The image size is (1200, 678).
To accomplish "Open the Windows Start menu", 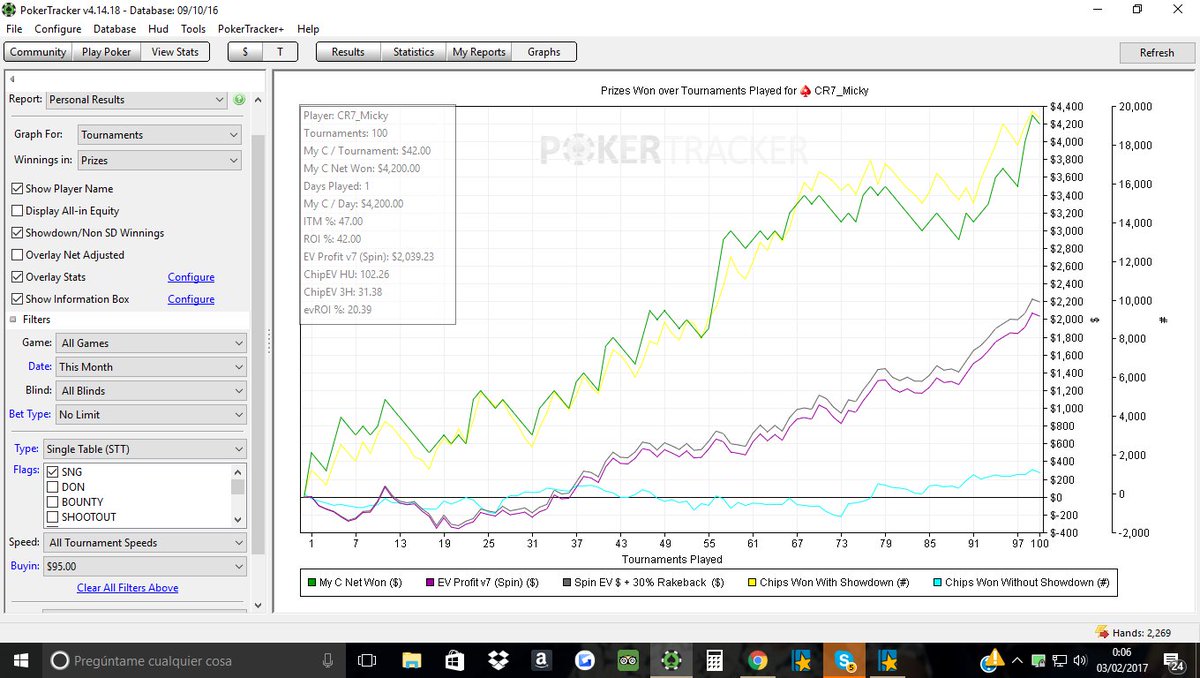I will point(20,660).
